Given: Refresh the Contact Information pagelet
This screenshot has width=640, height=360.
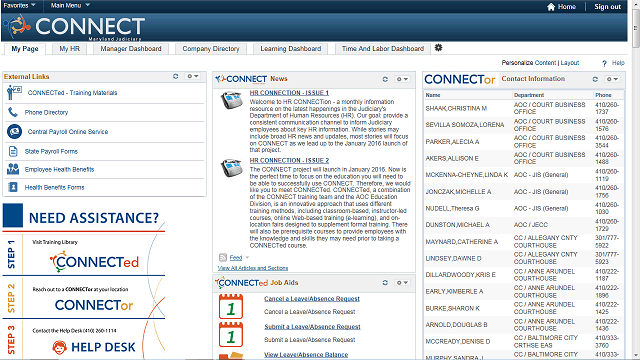Looking at the screenshot, I should coord(595,79).
